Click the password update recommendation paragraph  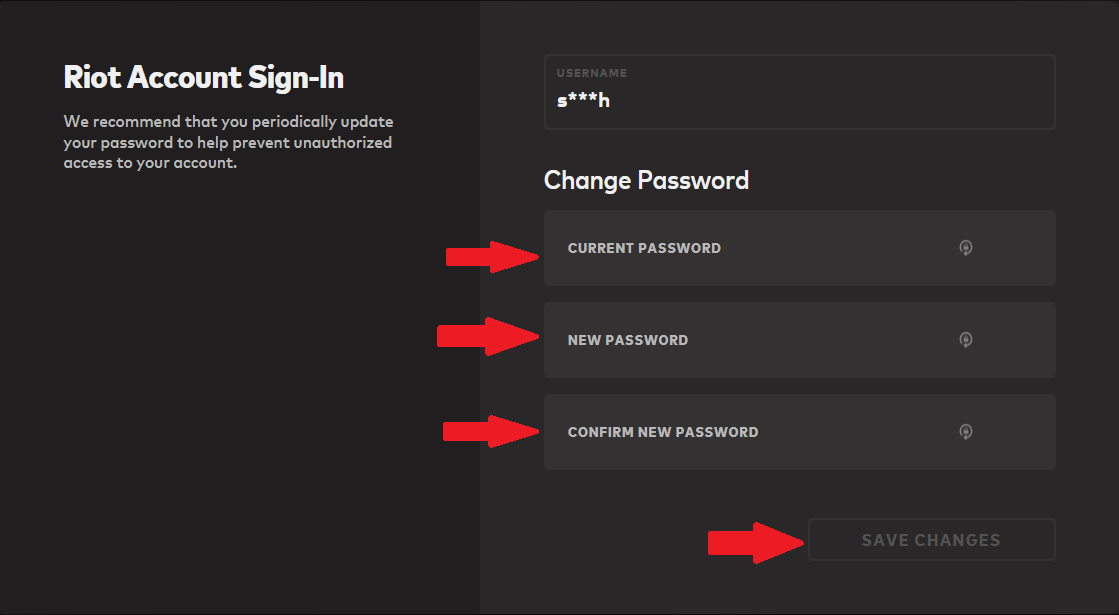click(x=228, y=142)
